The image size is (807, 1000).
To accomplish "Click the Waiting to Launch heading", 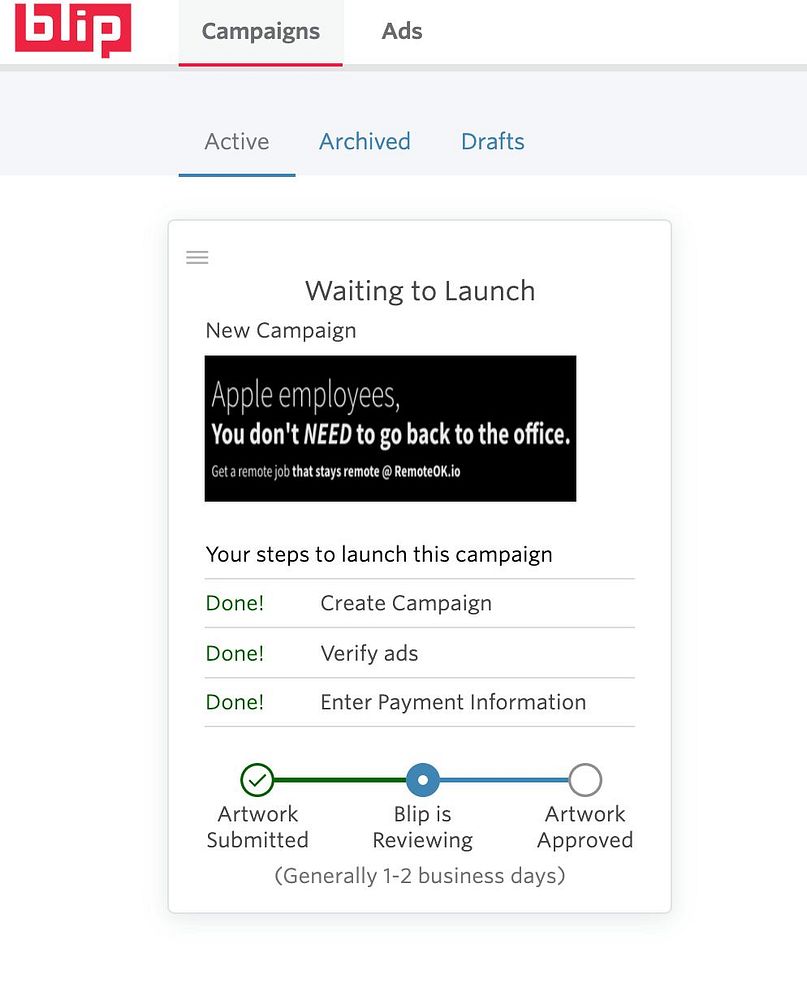I will pyautogui.click(x=420, y=291).
